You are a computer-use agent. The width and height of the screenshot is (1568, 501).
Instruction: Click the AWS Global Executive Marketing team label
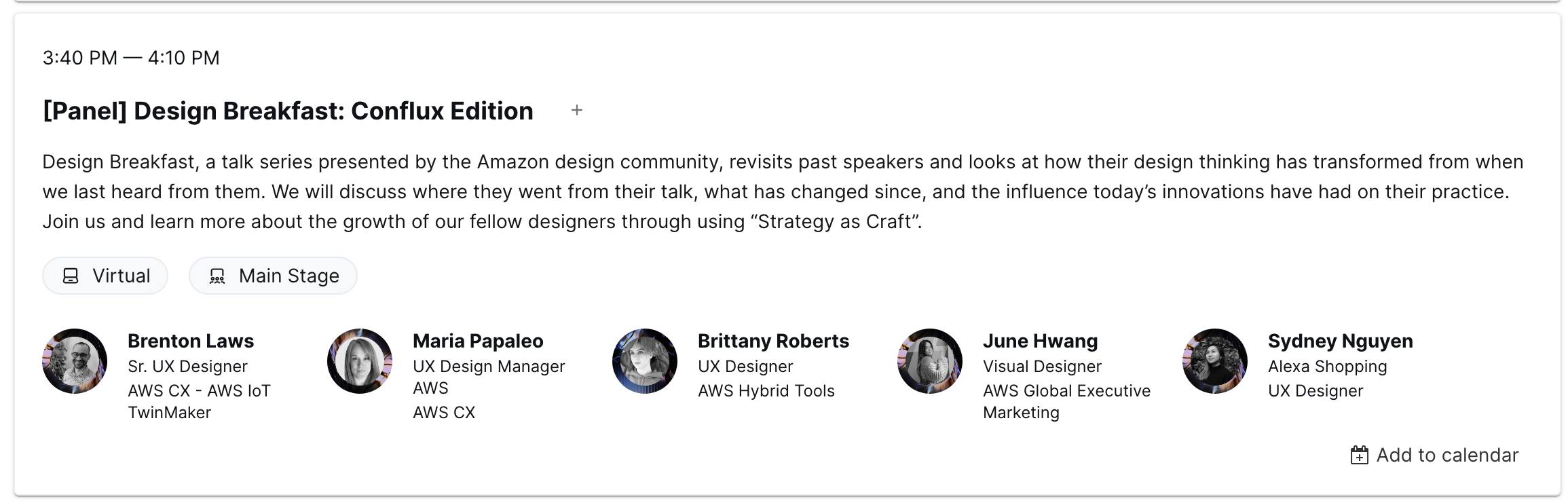click(1066, 402)
